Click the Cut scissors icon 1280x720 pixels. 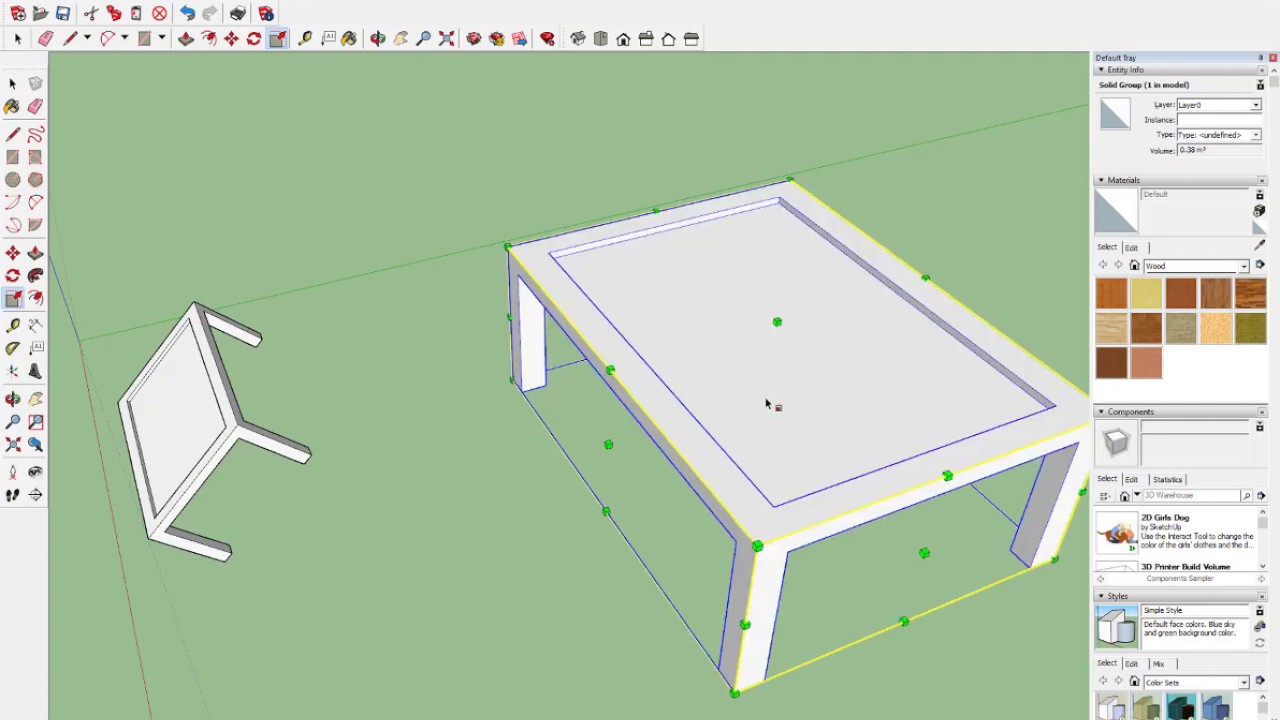[91, 13]
